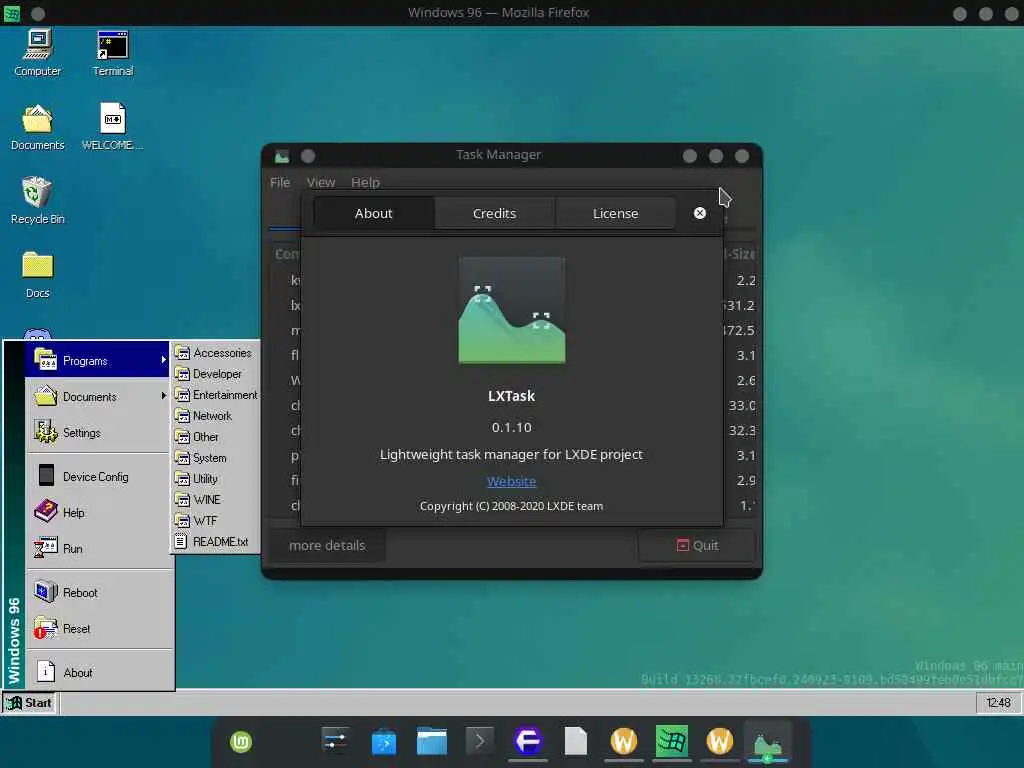Choose Reset in the Start menu
Image resolution: width=1024 pixels, height=768 pixels.
(x=98, y=628)
